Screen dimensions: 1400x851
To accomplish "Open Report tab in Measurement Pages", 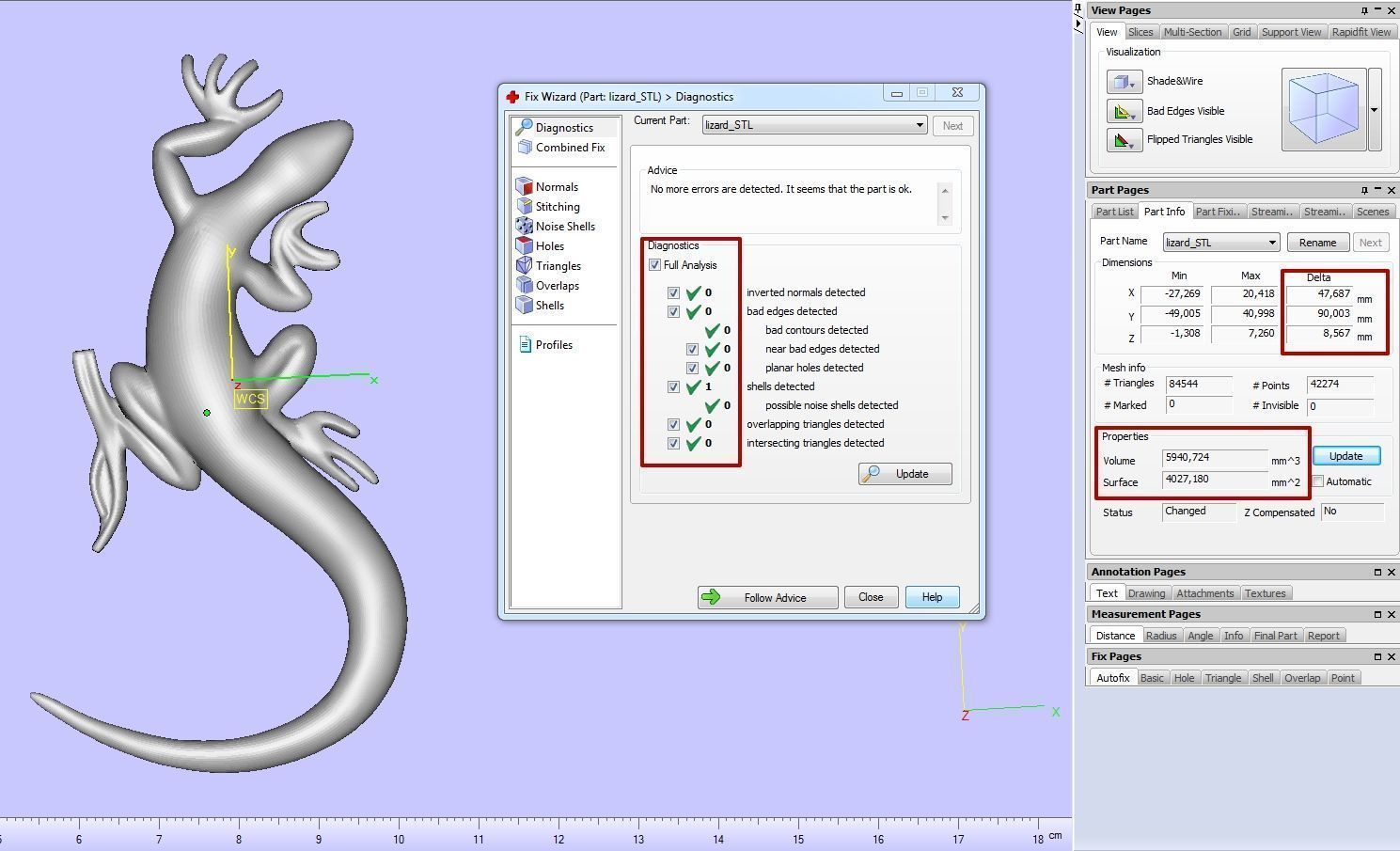I will coord(1323,636).
